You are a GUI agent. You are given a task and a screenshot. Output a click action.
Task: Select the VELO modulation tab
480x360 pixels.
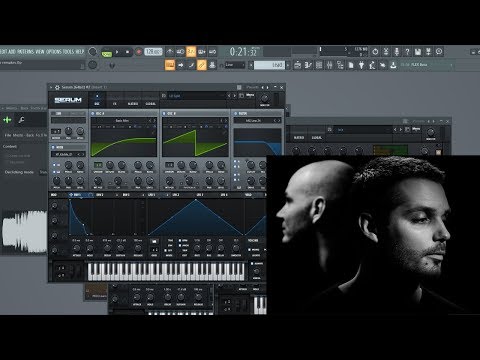point(248,195)
